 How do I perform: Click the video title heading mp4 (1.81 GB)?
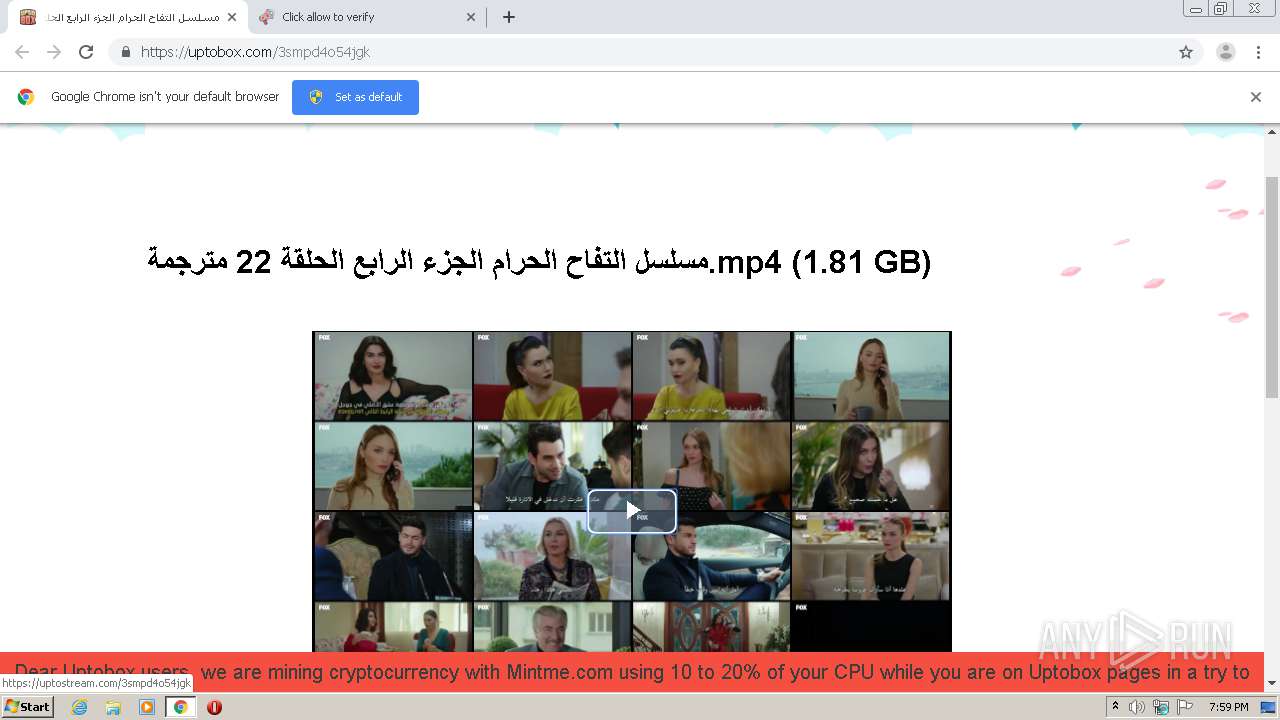[538, 262]
